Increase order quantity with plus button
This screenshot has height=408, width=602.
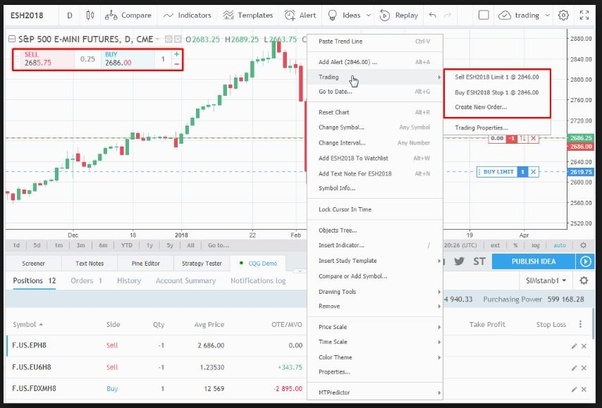[177, 54]
